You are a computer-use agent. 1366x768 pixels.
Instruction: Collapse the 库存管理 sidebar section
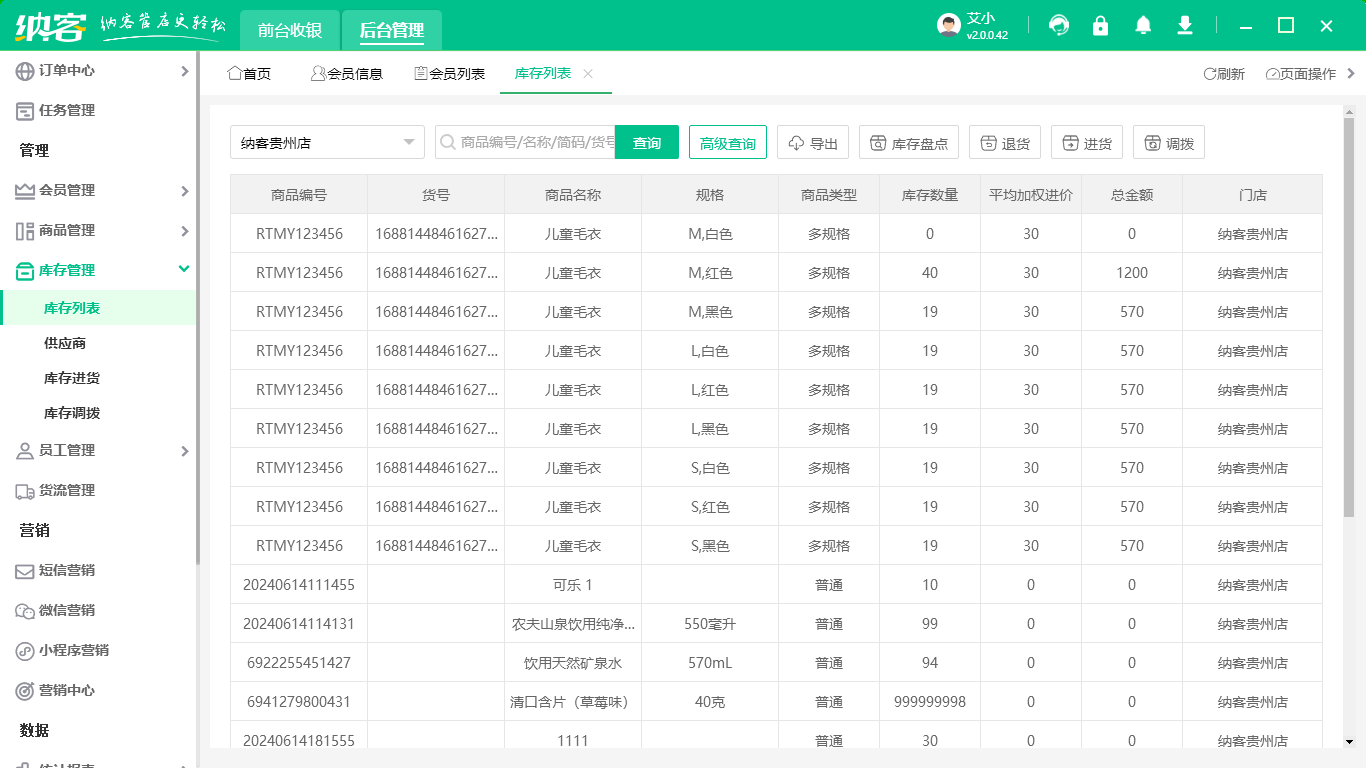[x=183, y=269]
